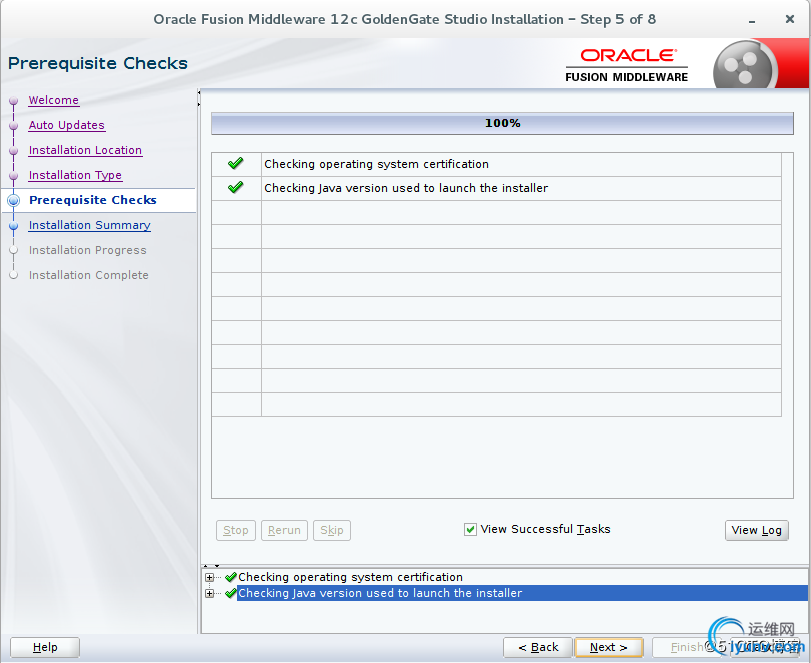This screenshot has height=663, width=811.
Task: Close the installer window
Action: (790, 19)
